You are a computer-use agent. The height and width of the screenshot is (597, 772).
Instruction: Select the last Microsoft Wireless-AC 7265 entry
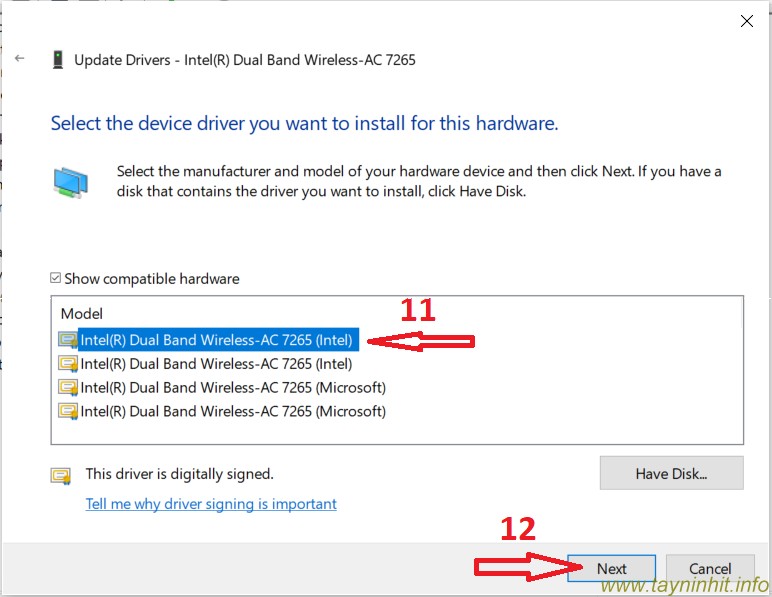point(232,411)
